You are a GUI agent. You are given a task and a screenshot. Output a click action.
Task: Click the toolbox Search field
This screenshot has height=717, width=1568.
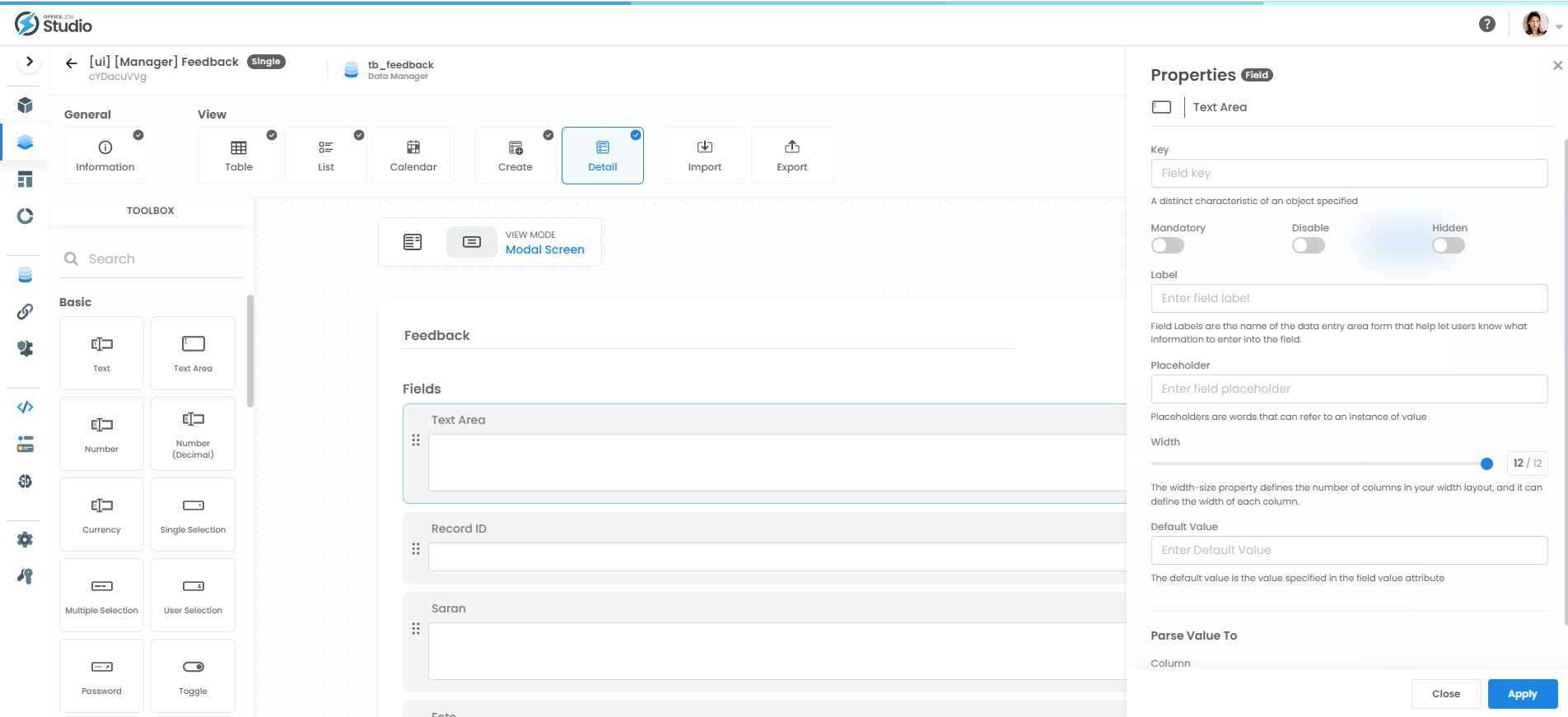click(152, 258)
